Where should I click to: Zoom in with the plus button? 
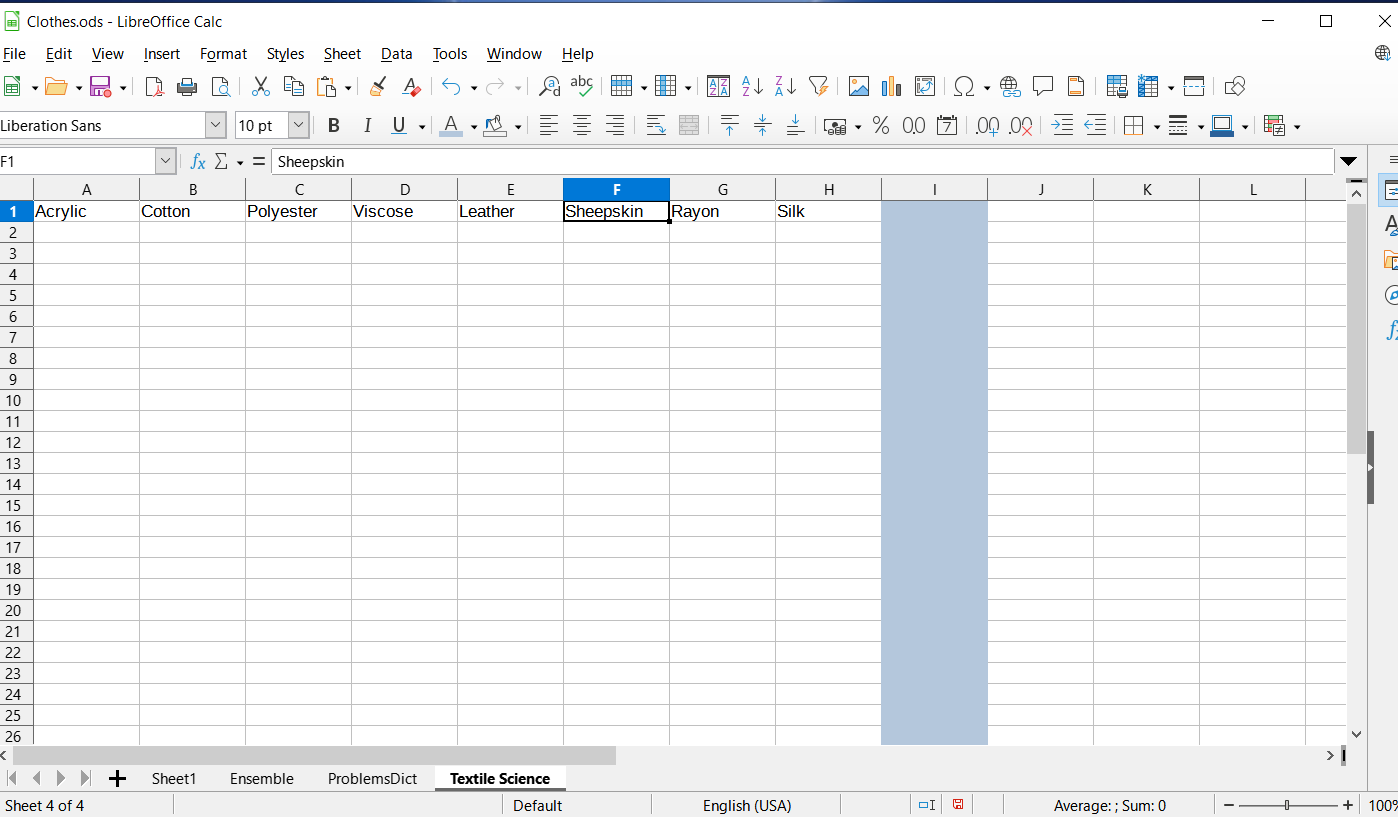coord(1347,805)
